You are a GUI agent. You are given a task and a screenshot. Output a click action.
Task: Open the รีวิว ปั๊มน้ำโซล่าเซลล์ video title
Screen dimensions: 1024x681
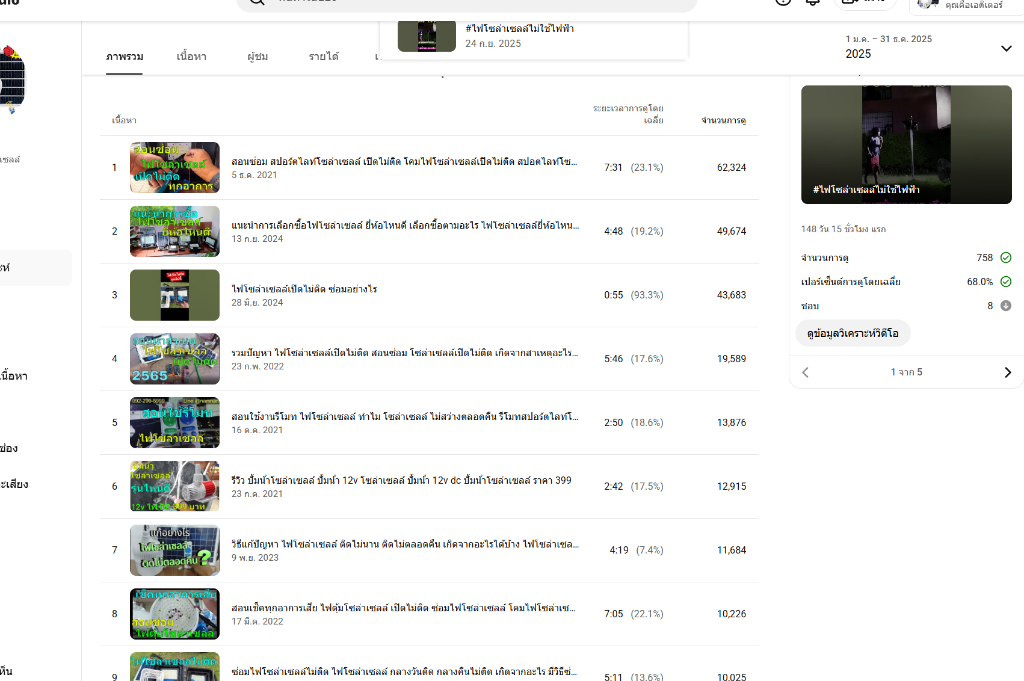(x=401, y=481)
